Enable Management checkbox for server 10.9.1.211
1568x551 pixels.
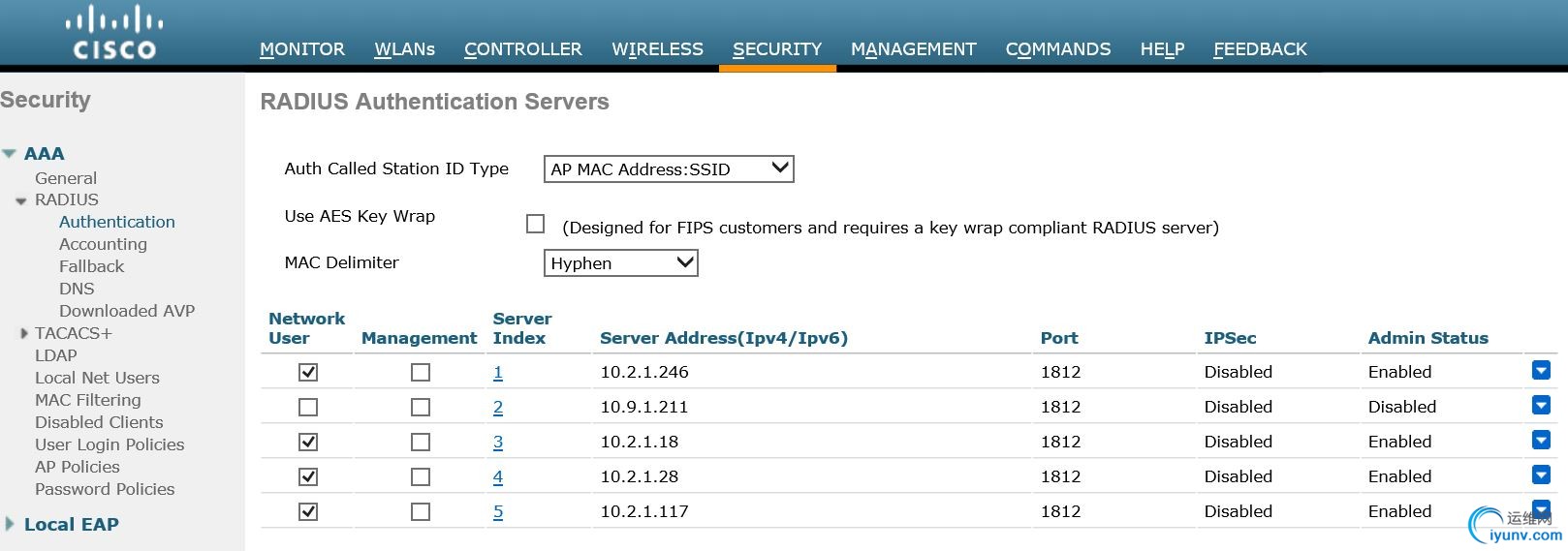[x=421, y=407]
